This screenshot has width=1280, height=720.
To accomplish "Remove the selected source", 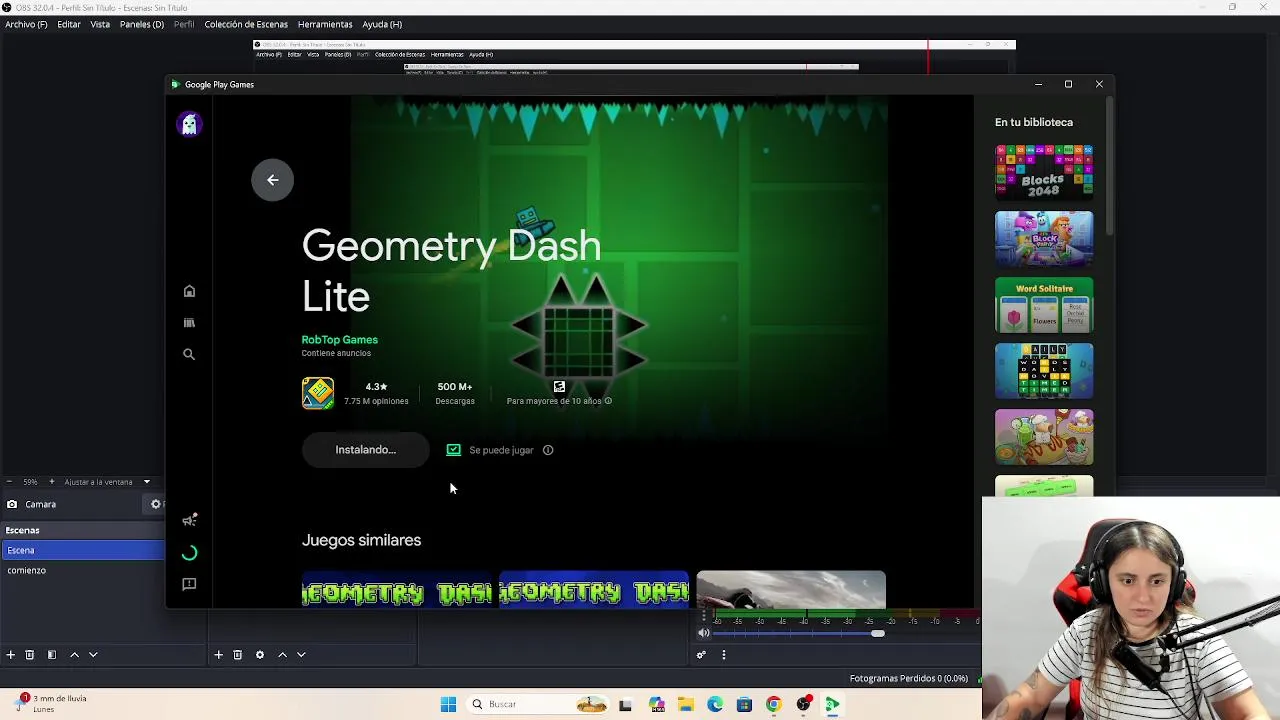I will click(238, 655).
